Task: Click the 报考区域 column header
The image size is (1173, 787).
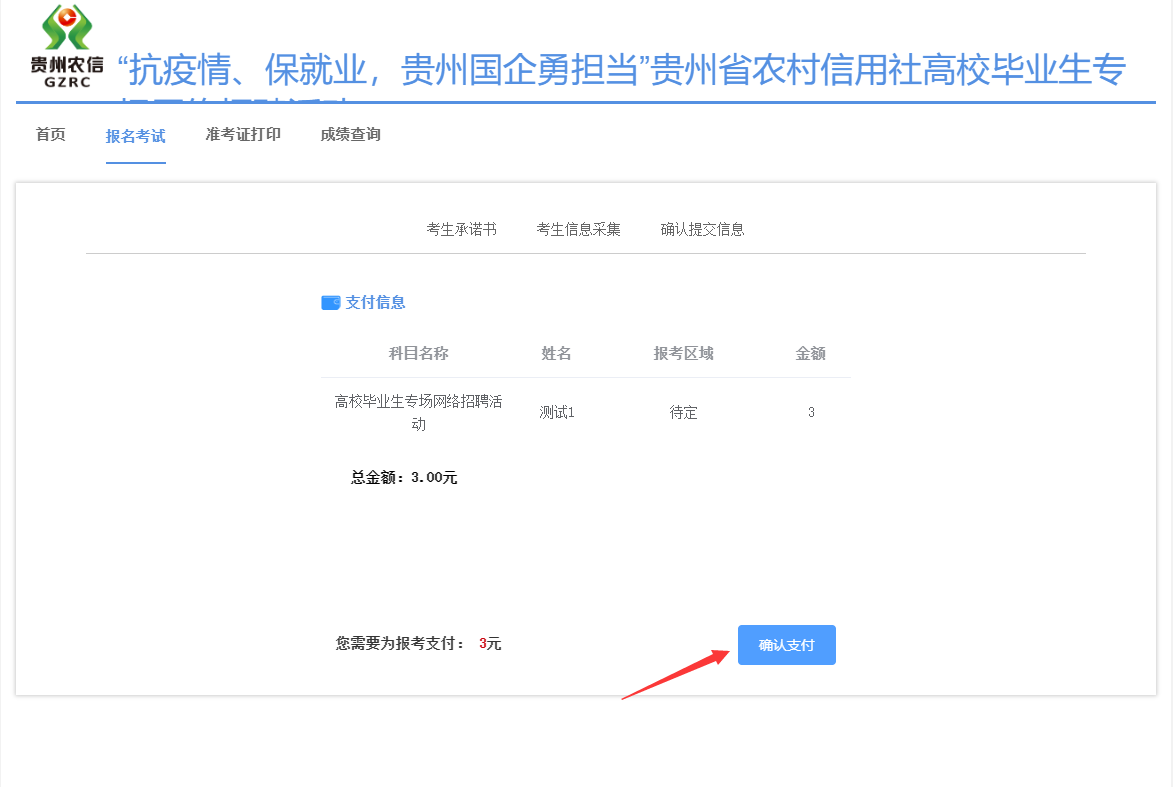Action: point(683,354)
